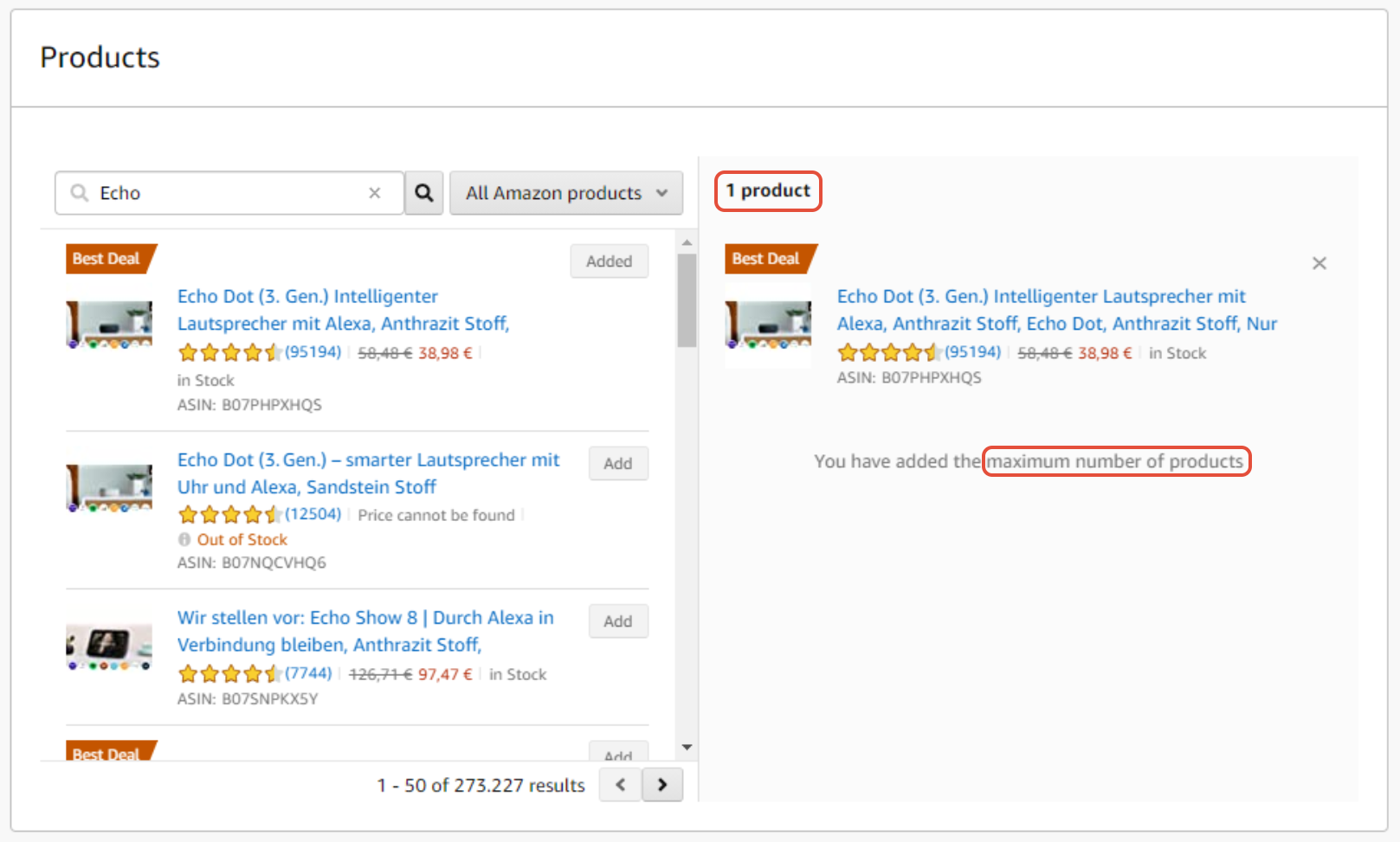Click ASIN: B07NQCVHQ6 text

(252, 562)
